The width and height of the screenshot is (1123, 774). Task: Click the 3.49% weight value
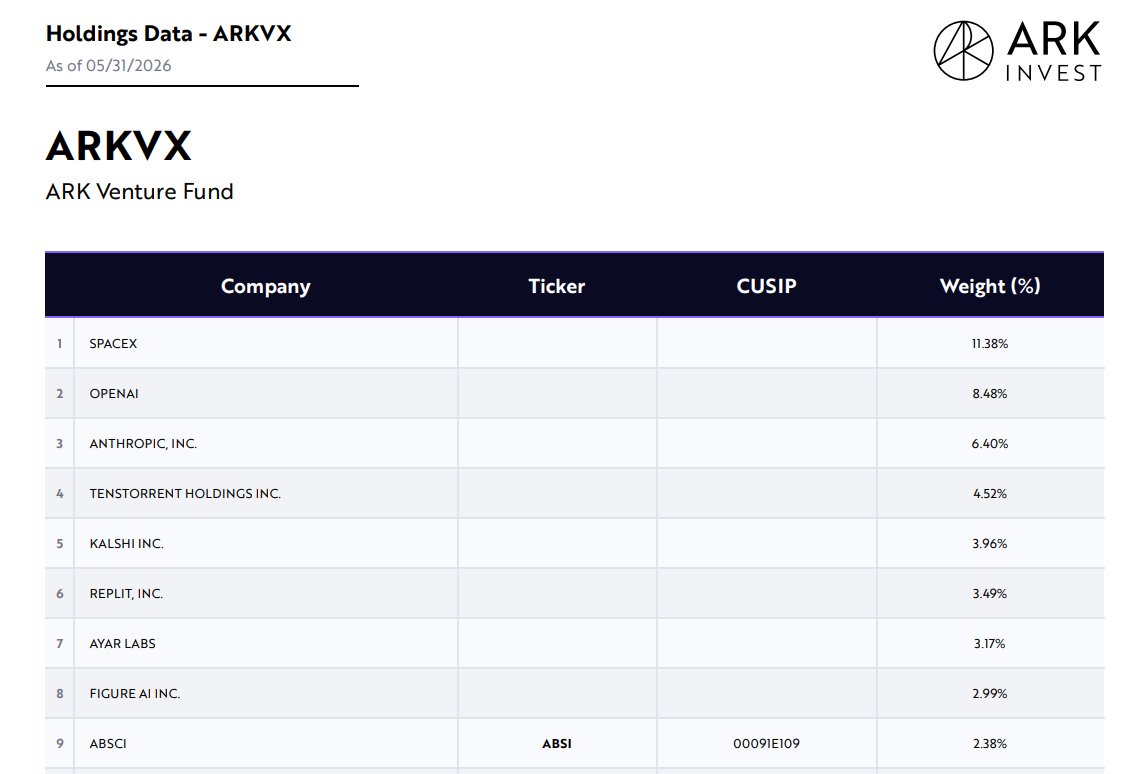(990, 594)
